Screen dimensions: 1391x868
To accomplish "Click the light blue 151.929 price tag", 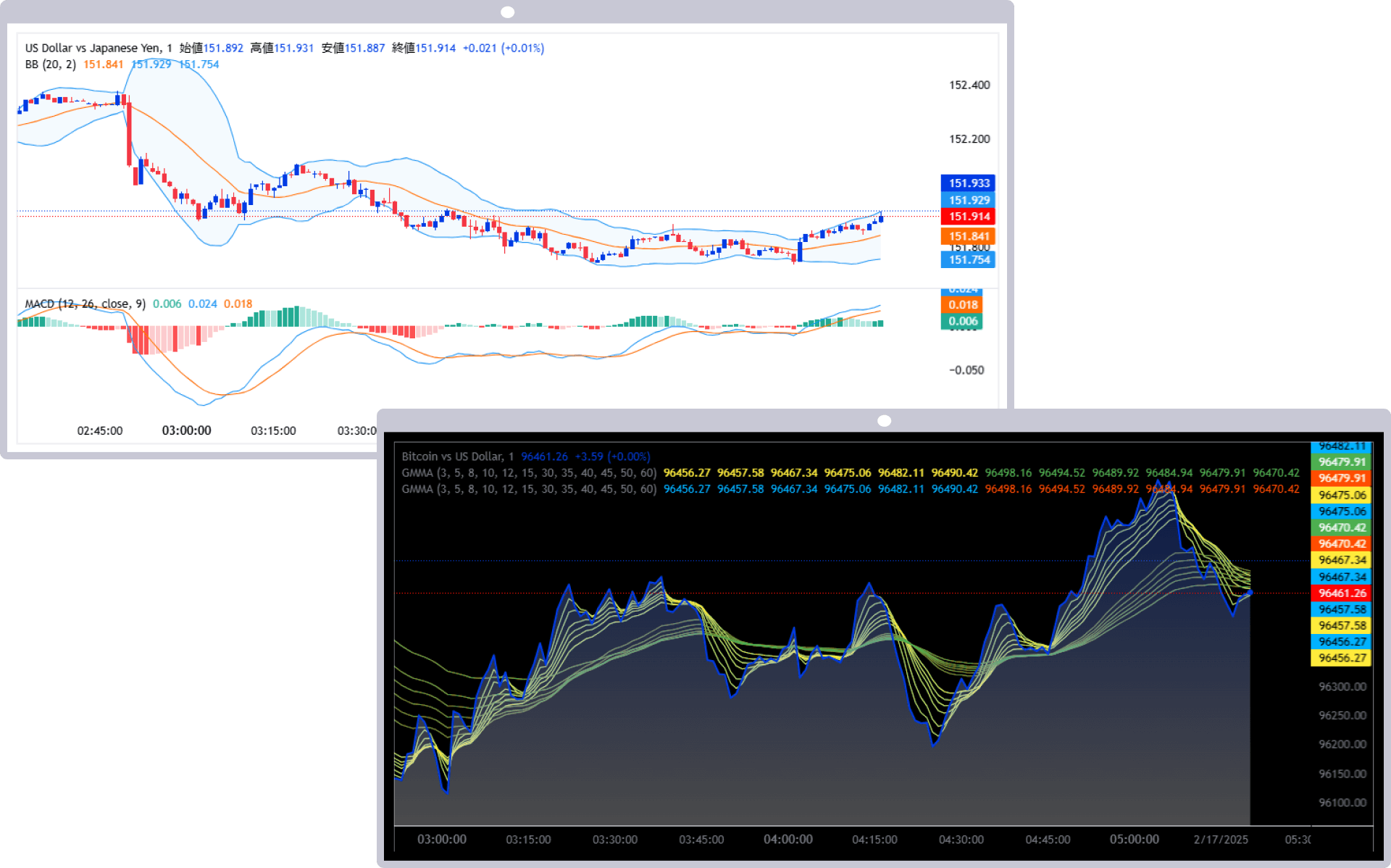I will [968, 200].
